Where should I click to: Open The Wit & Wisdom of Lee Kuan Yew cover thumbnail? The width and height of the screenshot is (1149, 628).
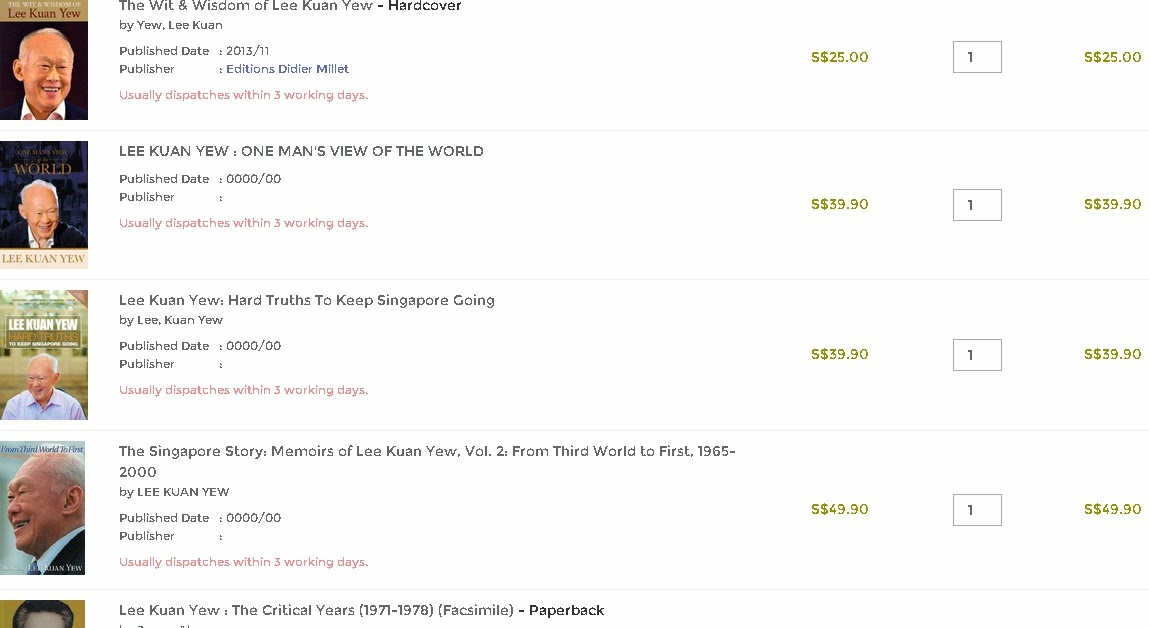pos(44,59)
